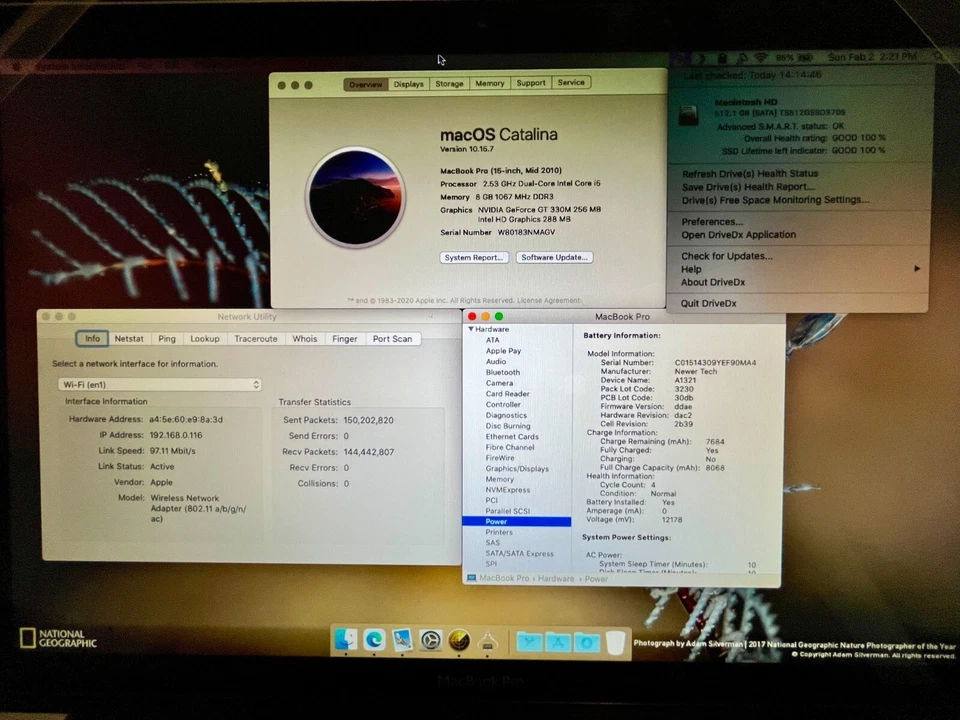
Task: Open the Trash from the Dock
Action: (615, 641)
